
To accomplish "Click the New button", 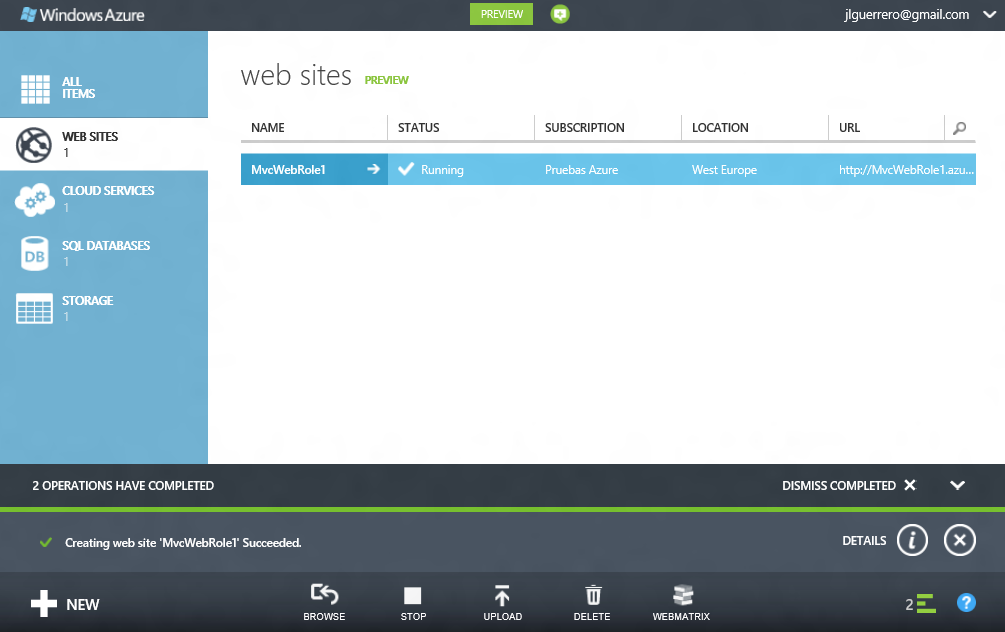I will 66,604.
